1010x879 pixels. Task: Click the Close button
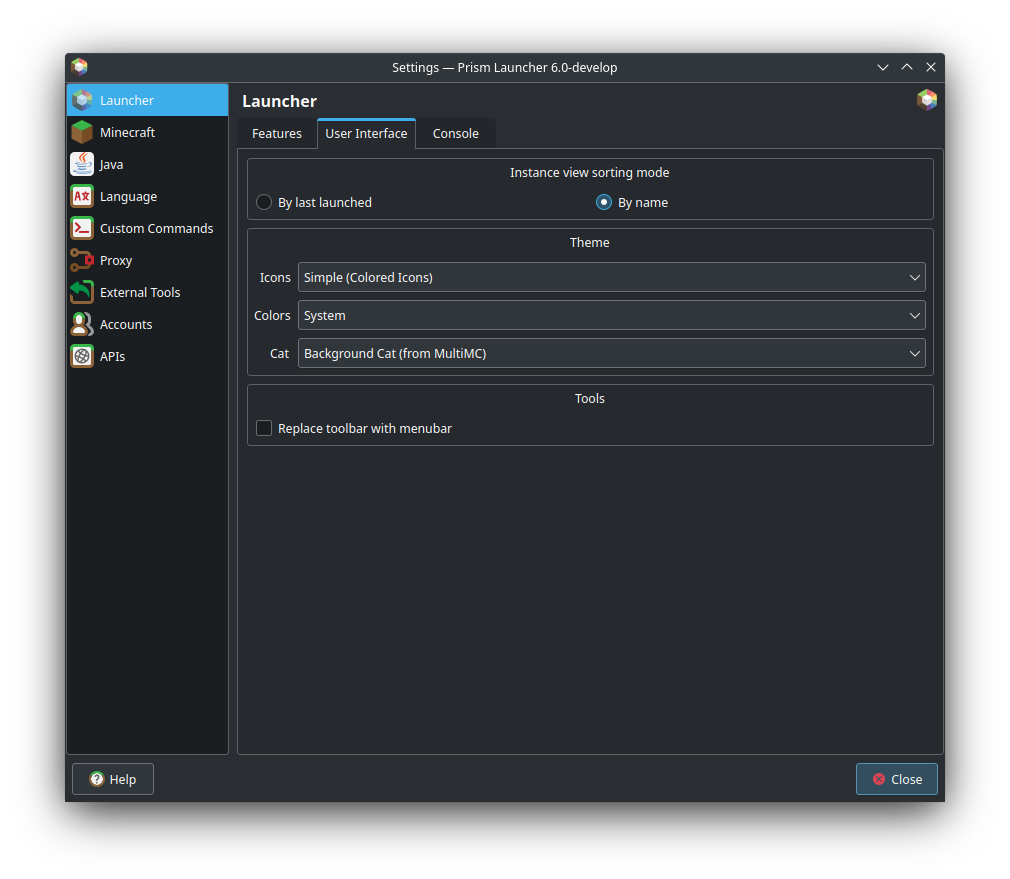click(897, 779)
